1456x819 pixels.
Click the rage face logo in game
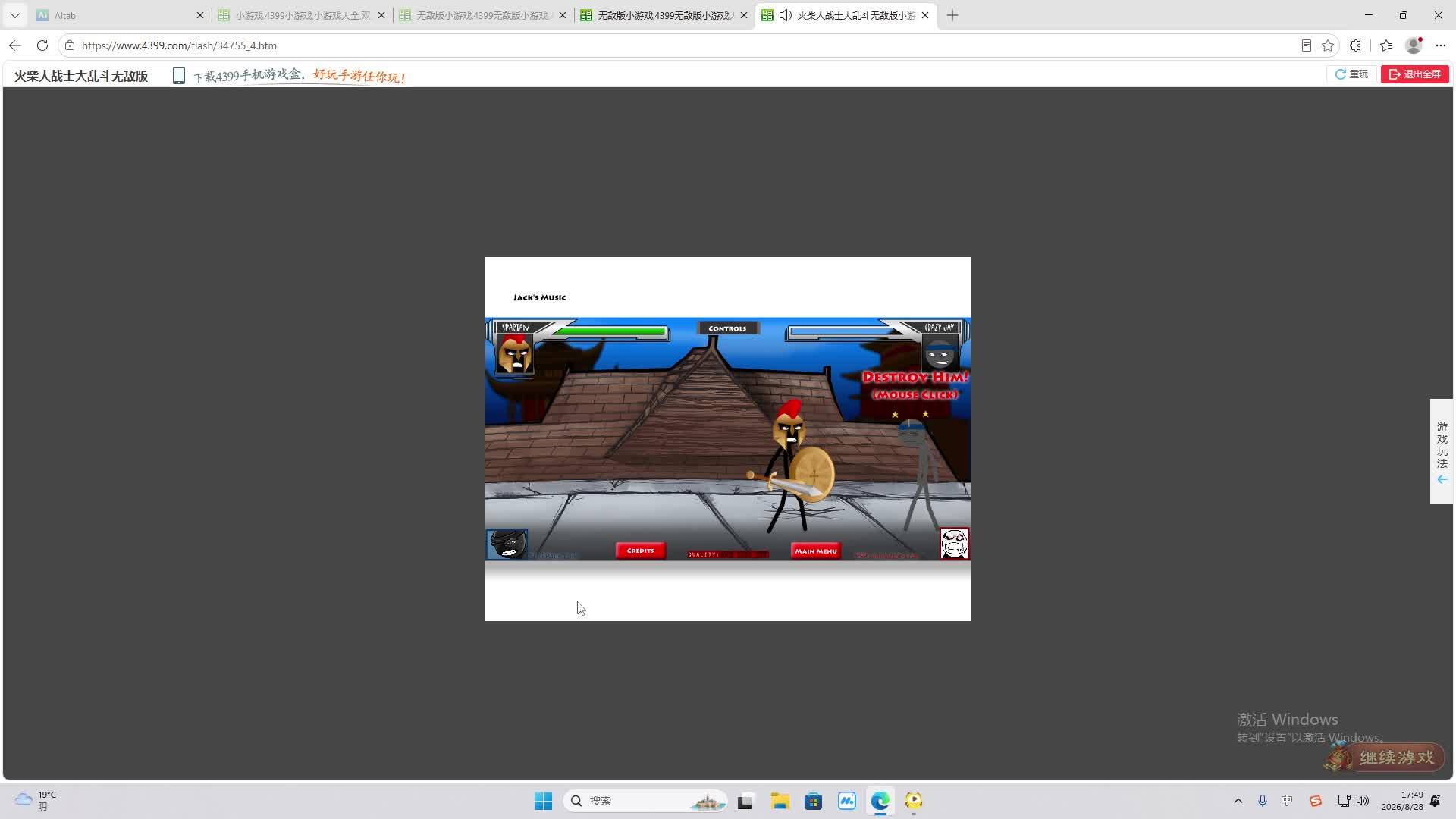click(954, 544)
